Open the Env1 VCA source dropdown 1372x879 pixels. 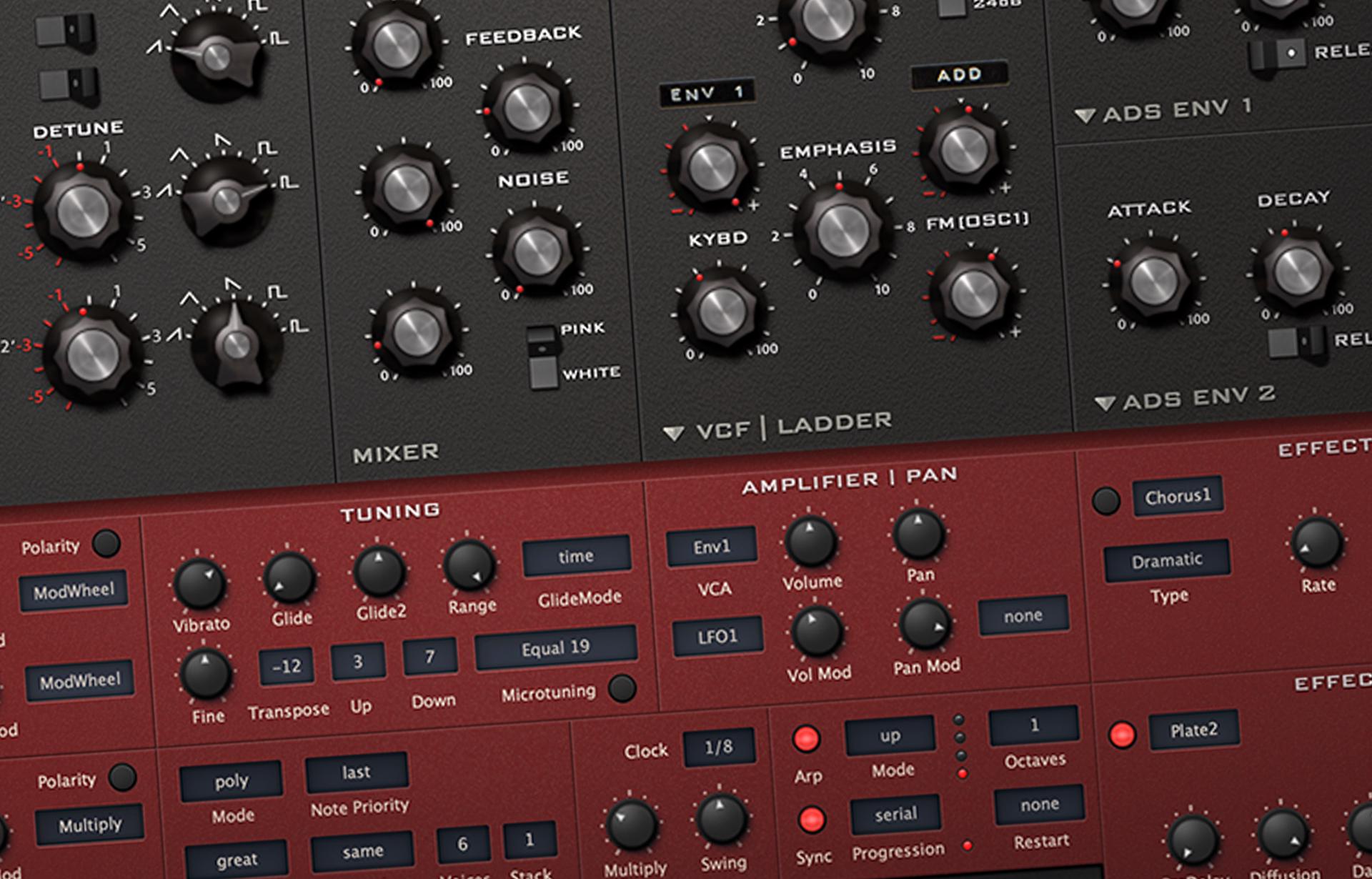pos(711,547)
